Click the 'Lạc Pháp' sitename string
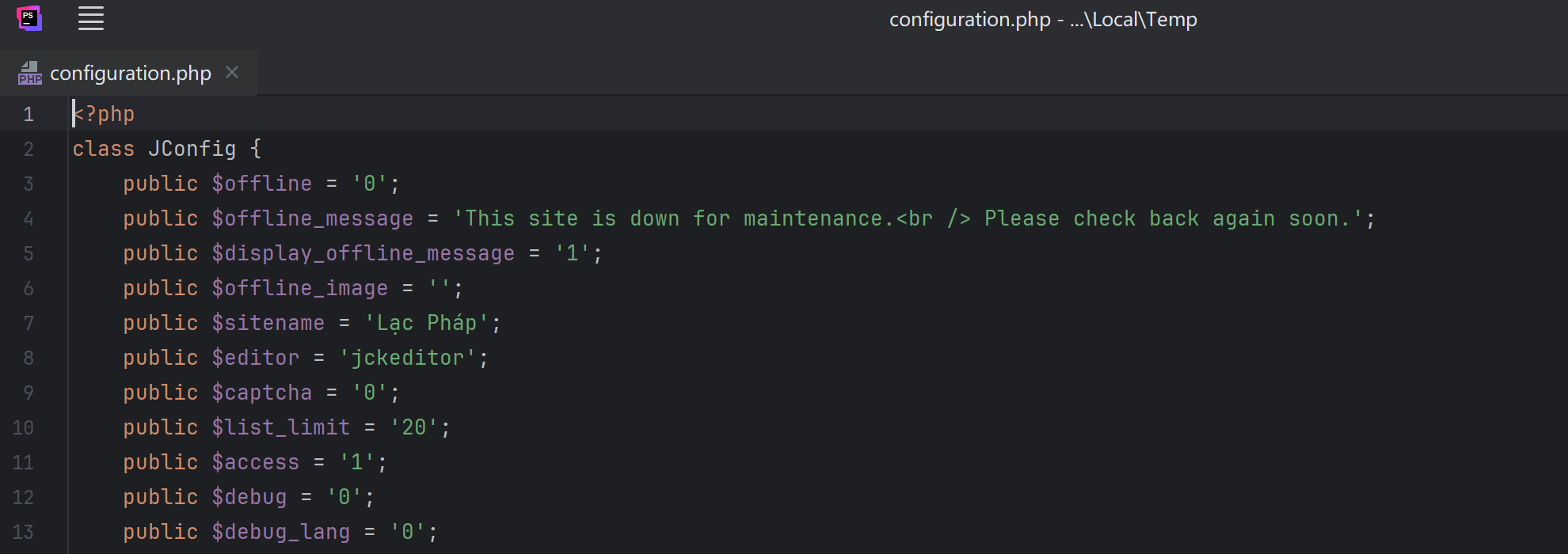 click(426, 323)
